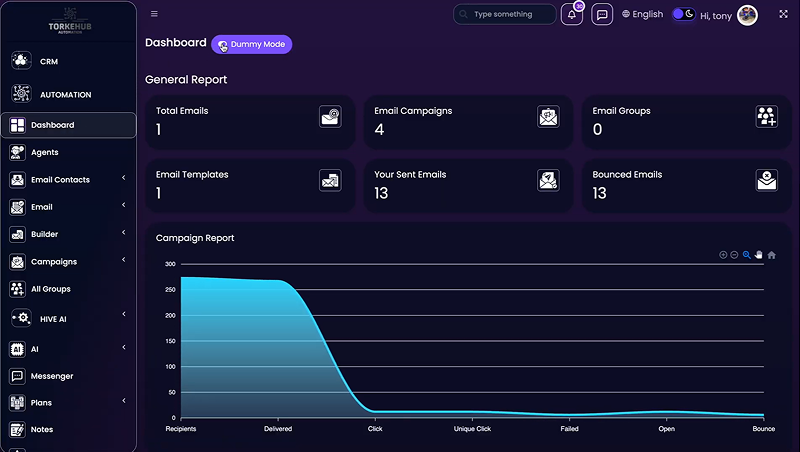Open the English language dropdown
Screen dimensions: 800x452
point(642,15)
